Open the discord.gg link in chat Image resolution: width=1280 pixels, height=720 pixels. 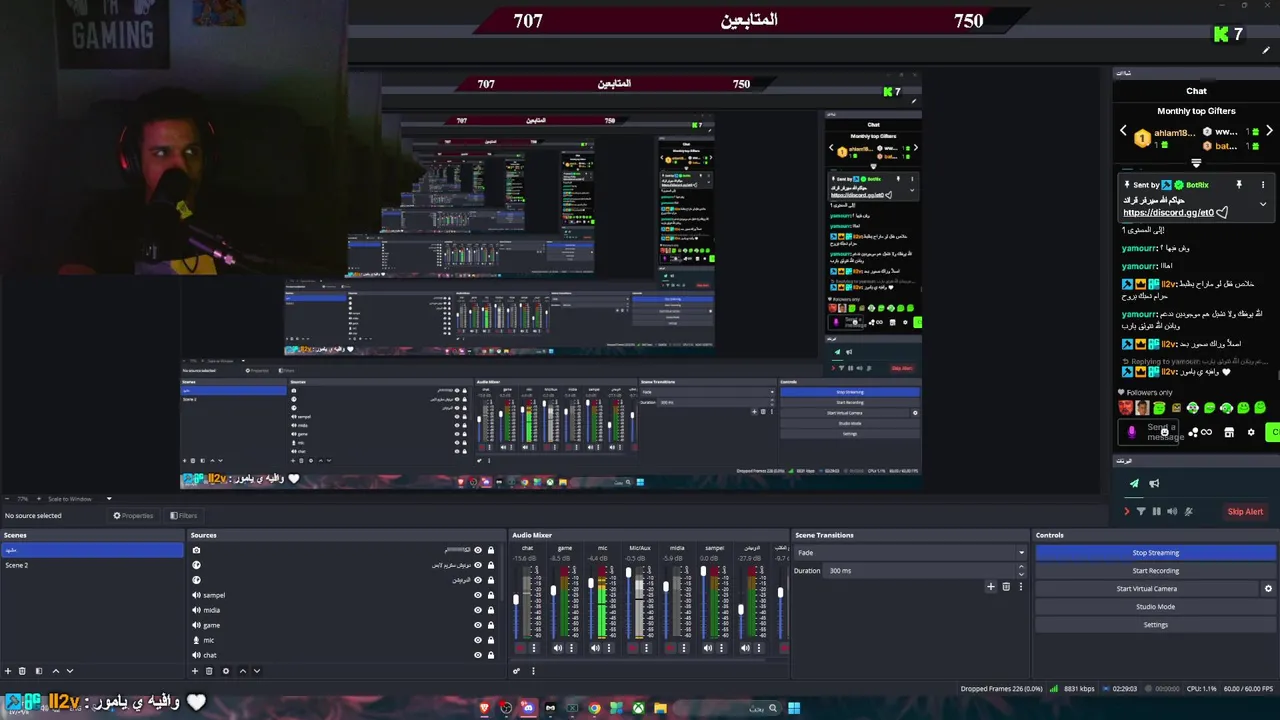tap(1168, 213)
